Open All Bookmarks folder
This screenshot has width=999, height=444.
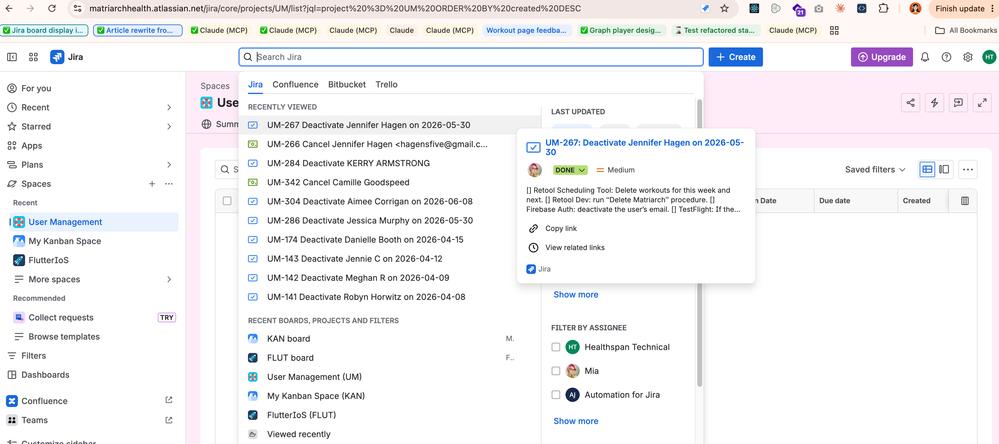click(x=966, y=31)
